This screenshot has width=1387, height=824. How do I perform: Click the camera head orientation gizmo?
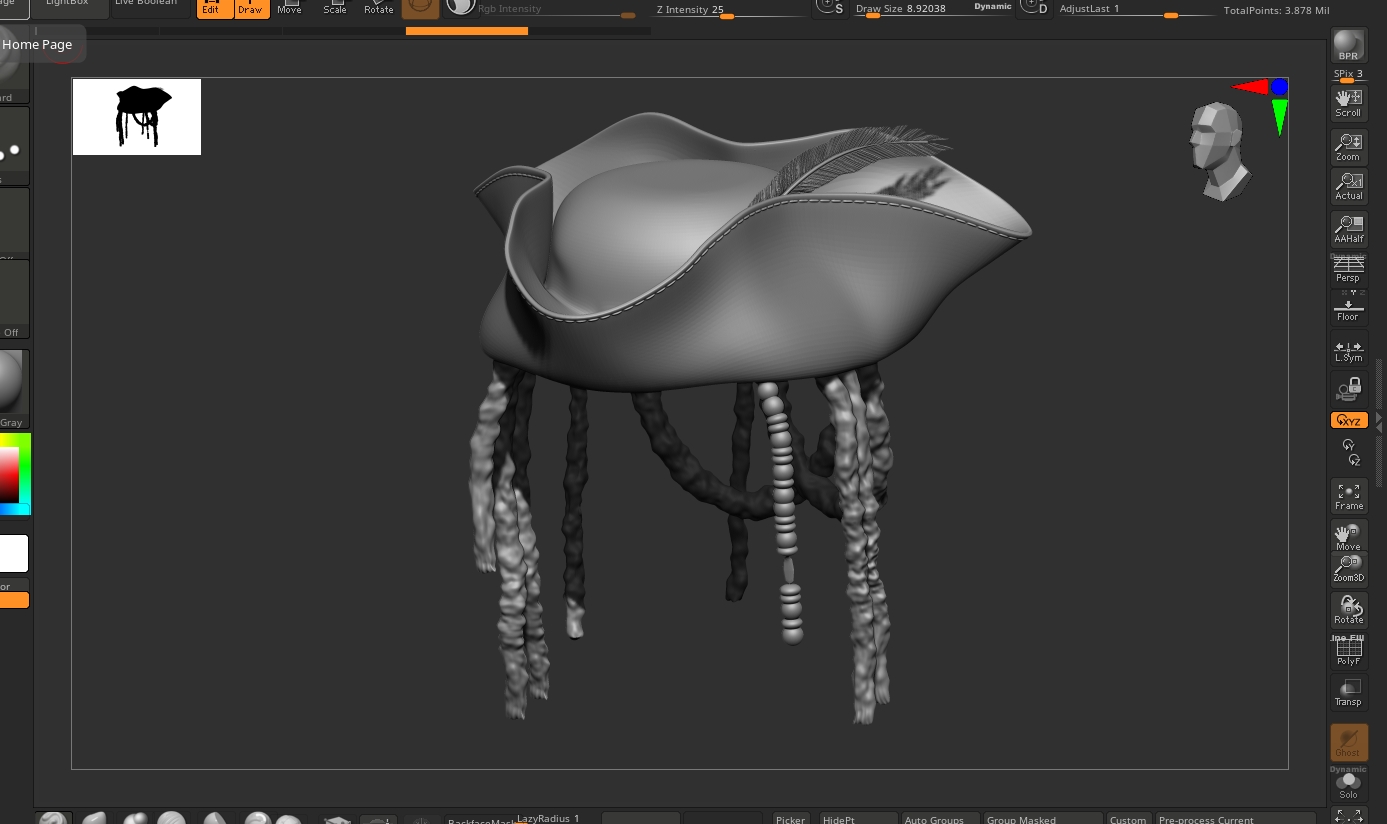tap(1219, 150)
